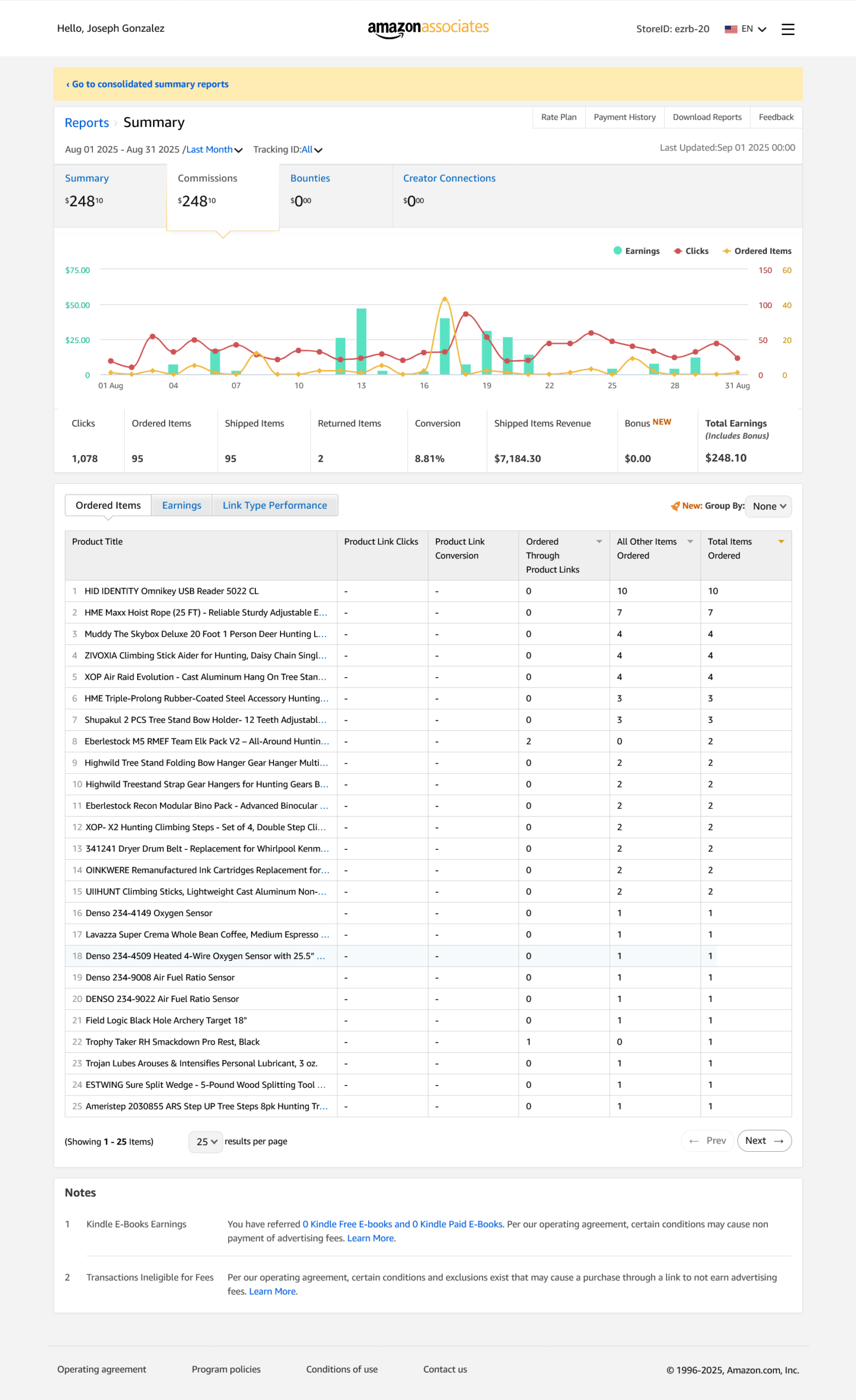
Task: Select the Denso 234-4149 Oxygen Sensor row
Action: [x=428, y=913]
